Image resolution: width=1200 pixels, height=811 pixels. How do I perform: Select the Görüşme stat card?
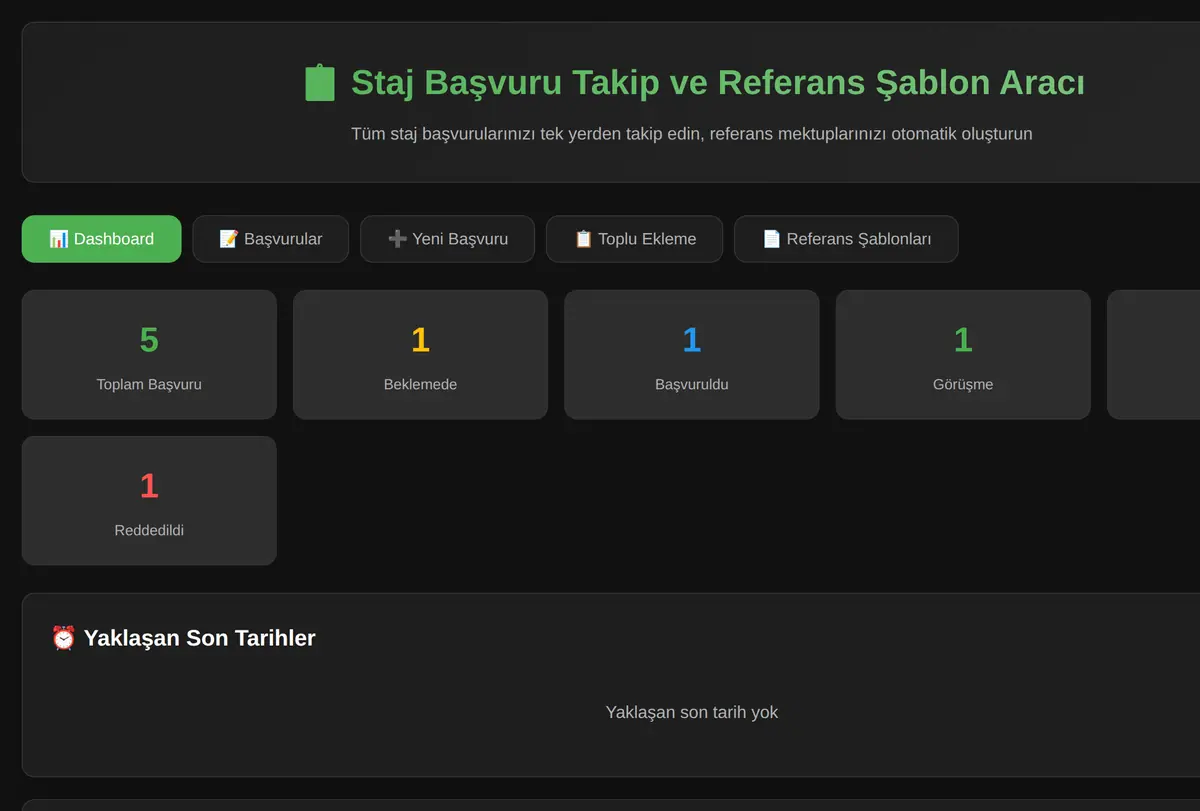coord(963,355)
